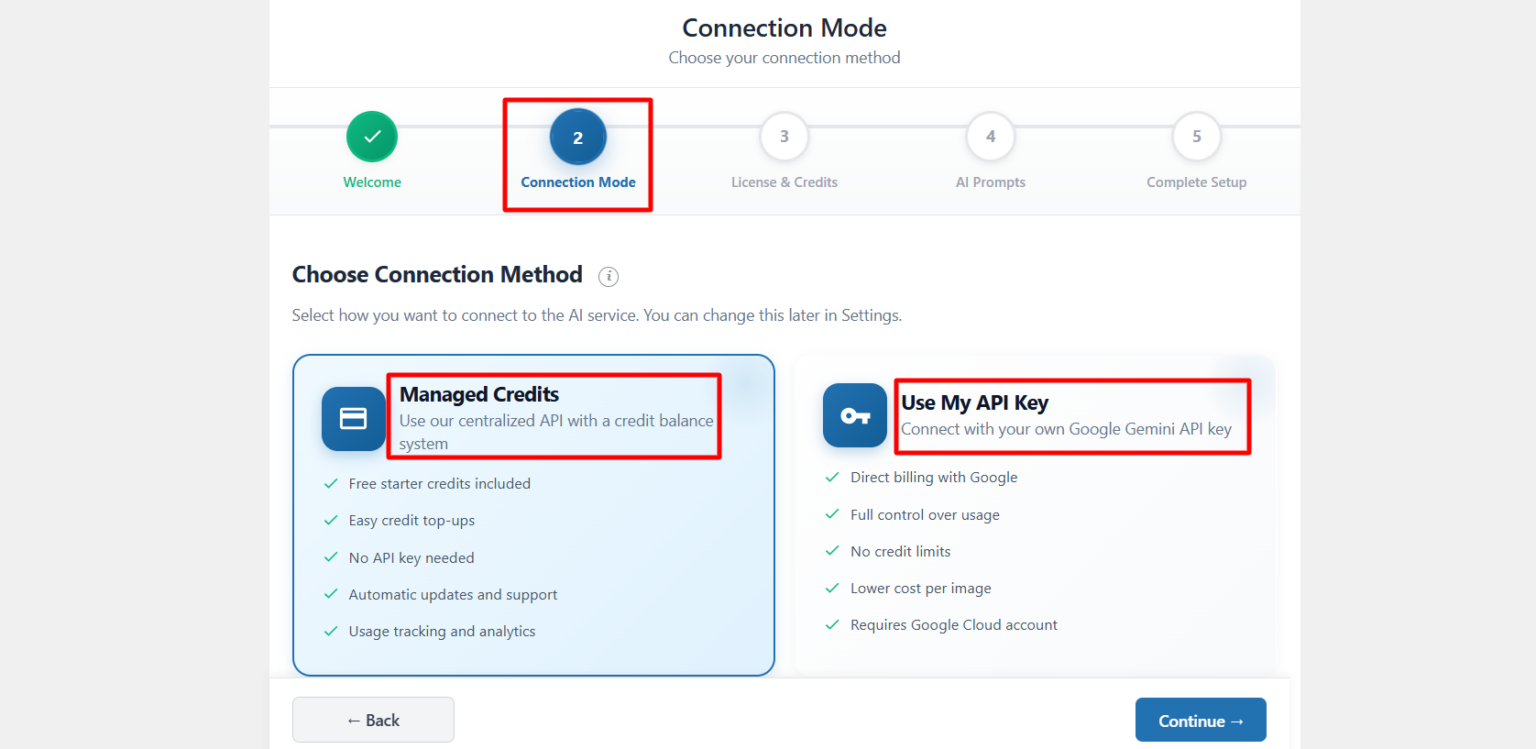Click the 'No credit limits' feature text
This screenshot has height=749, width=1536.
(901, 552)
